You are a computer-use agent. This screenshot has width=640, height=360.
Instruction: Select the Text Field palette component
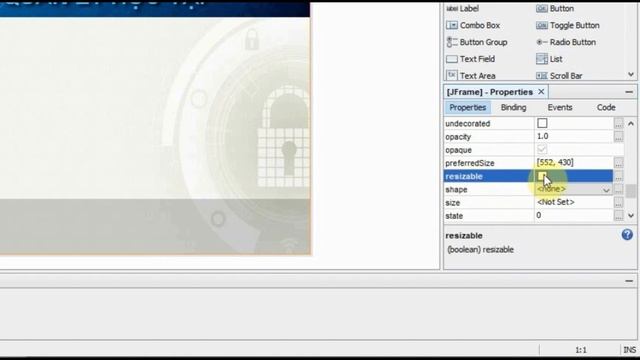tap(471, 59)
